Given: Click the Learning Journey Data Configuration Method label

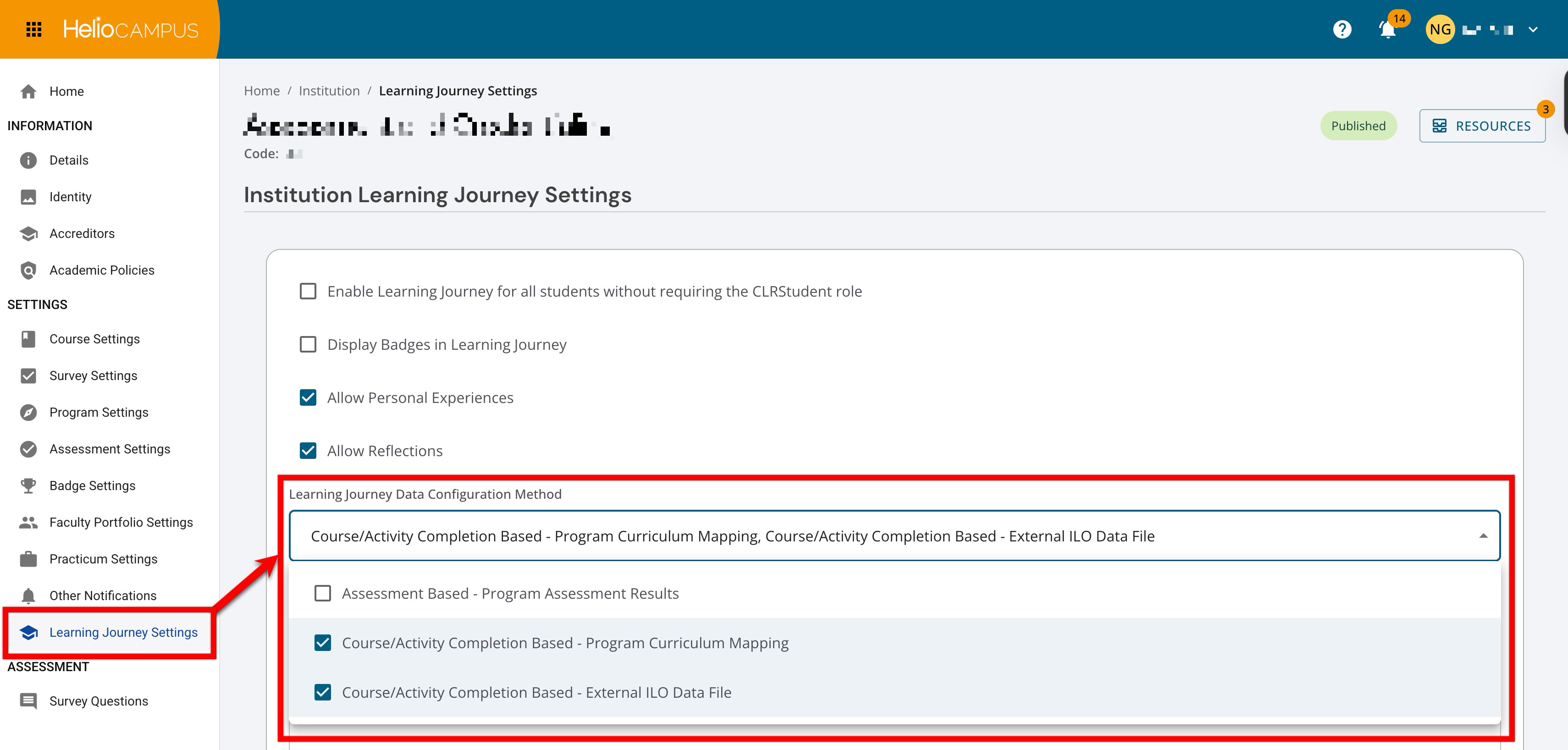Looking at the screenshot, I should click(x=425, y=494).
